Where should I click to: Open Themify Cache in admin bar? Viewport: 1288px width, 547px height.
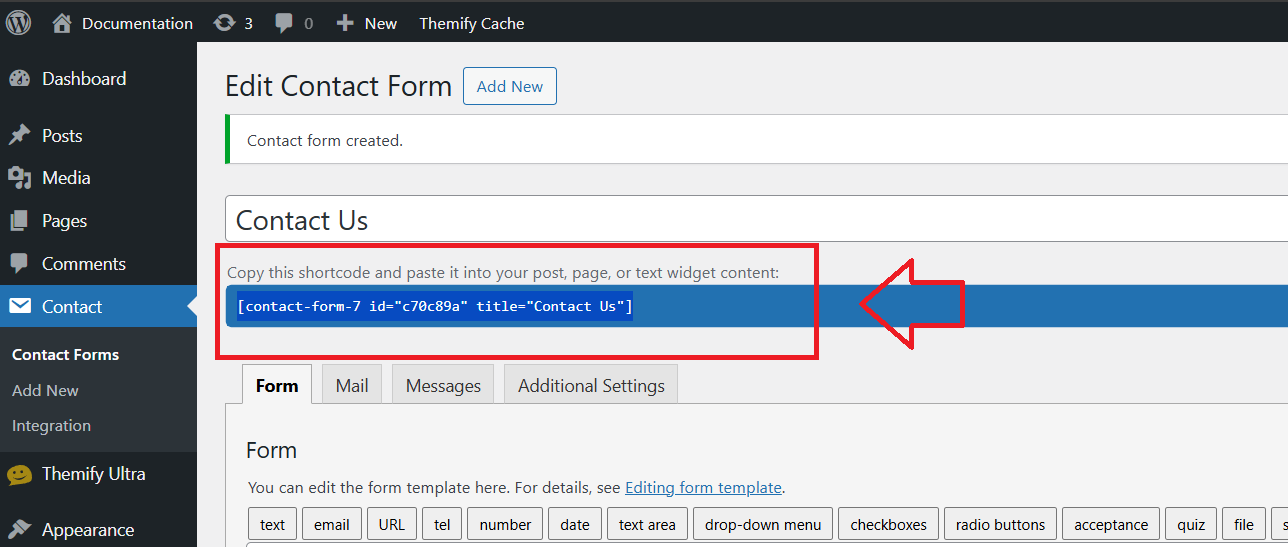click(x=471, y=23)
